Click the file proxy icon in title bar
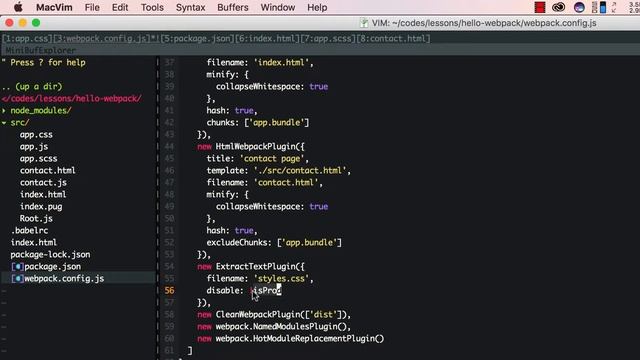 click(x=364, y=23)
